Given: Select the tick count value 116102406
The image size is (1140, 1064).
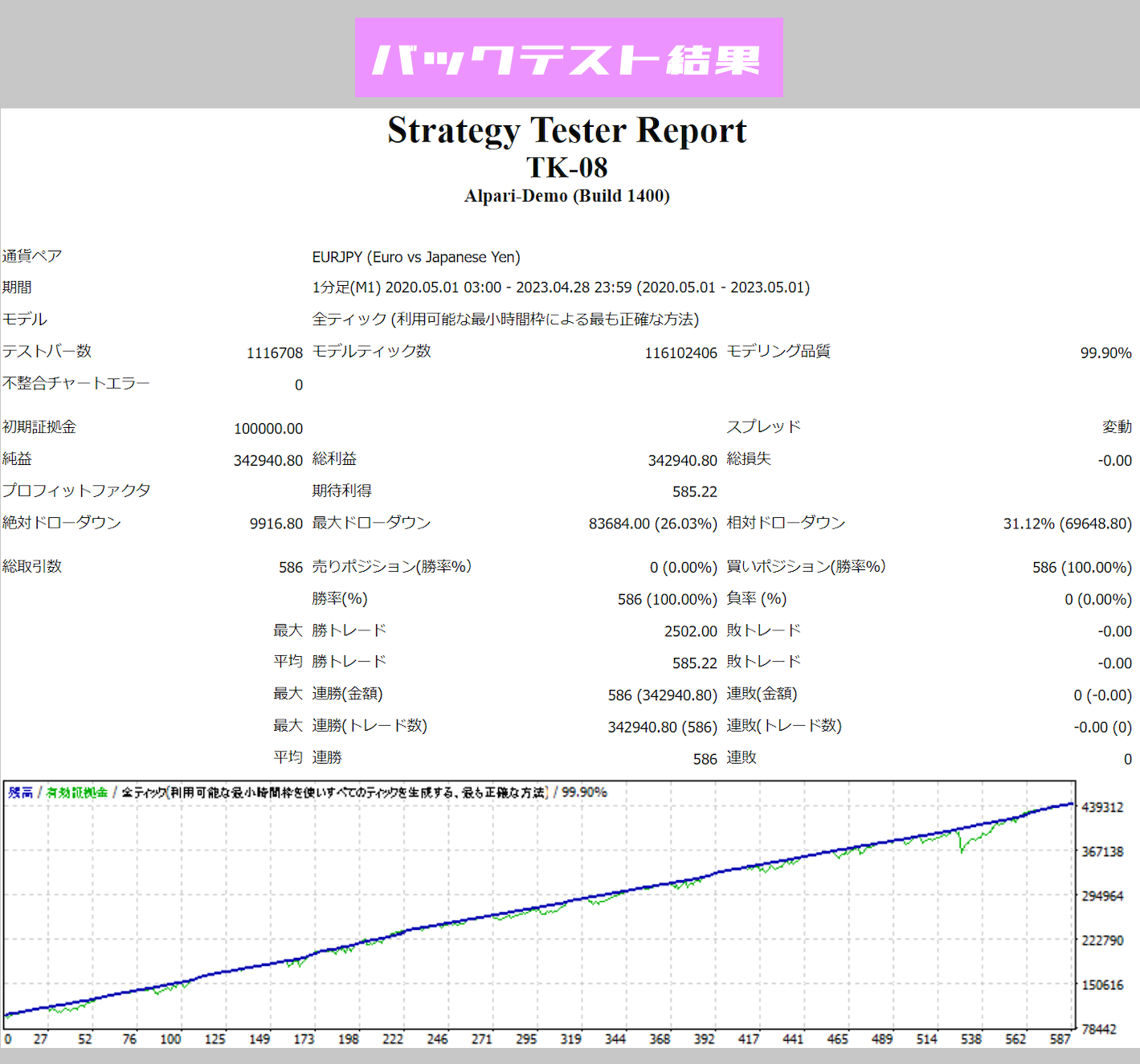Looking at the screenshot, I should tap(681, 353).
